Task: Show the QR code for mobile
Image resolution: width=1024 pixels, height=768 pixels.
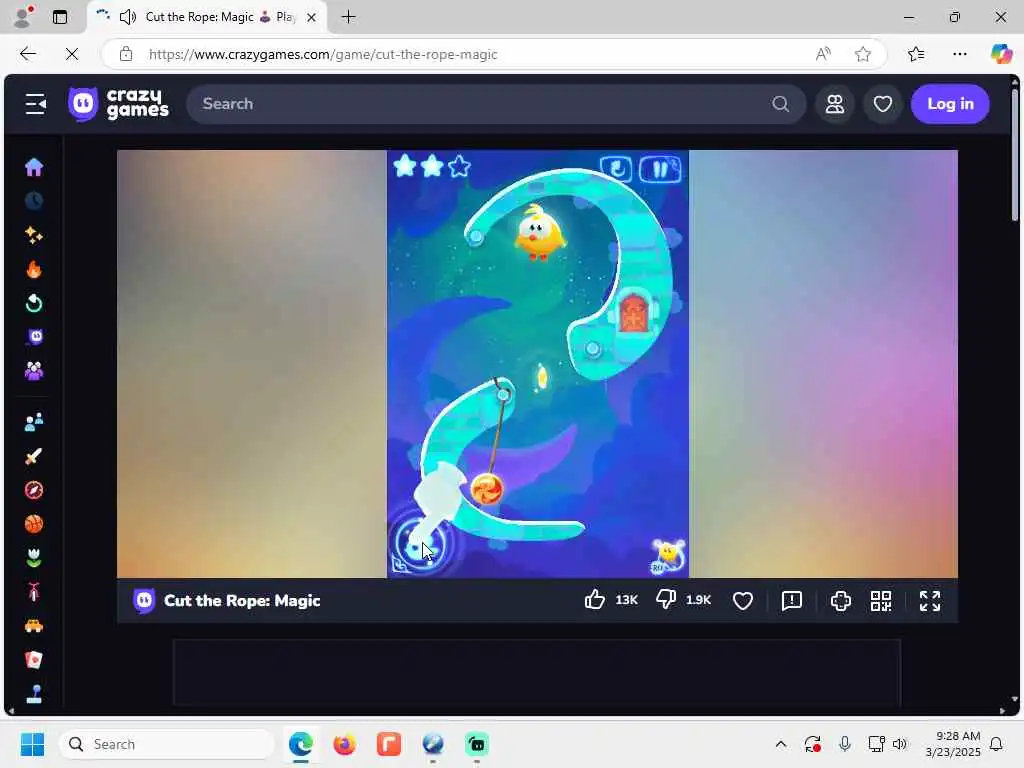Action: click(x=881, y=600)
